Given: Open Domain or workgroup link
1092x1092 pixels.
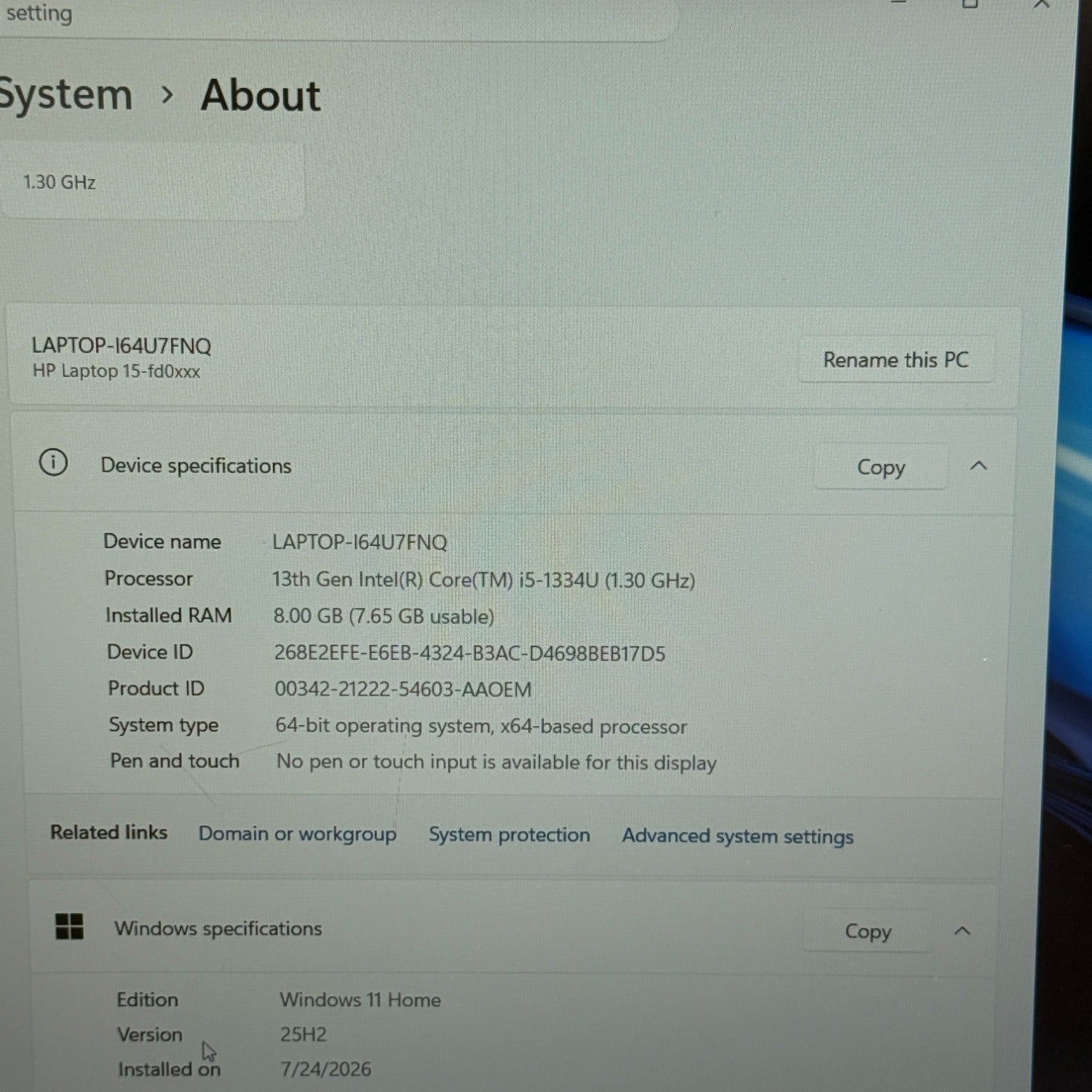Looking at the screenshot, I should (x=297, y=834).
